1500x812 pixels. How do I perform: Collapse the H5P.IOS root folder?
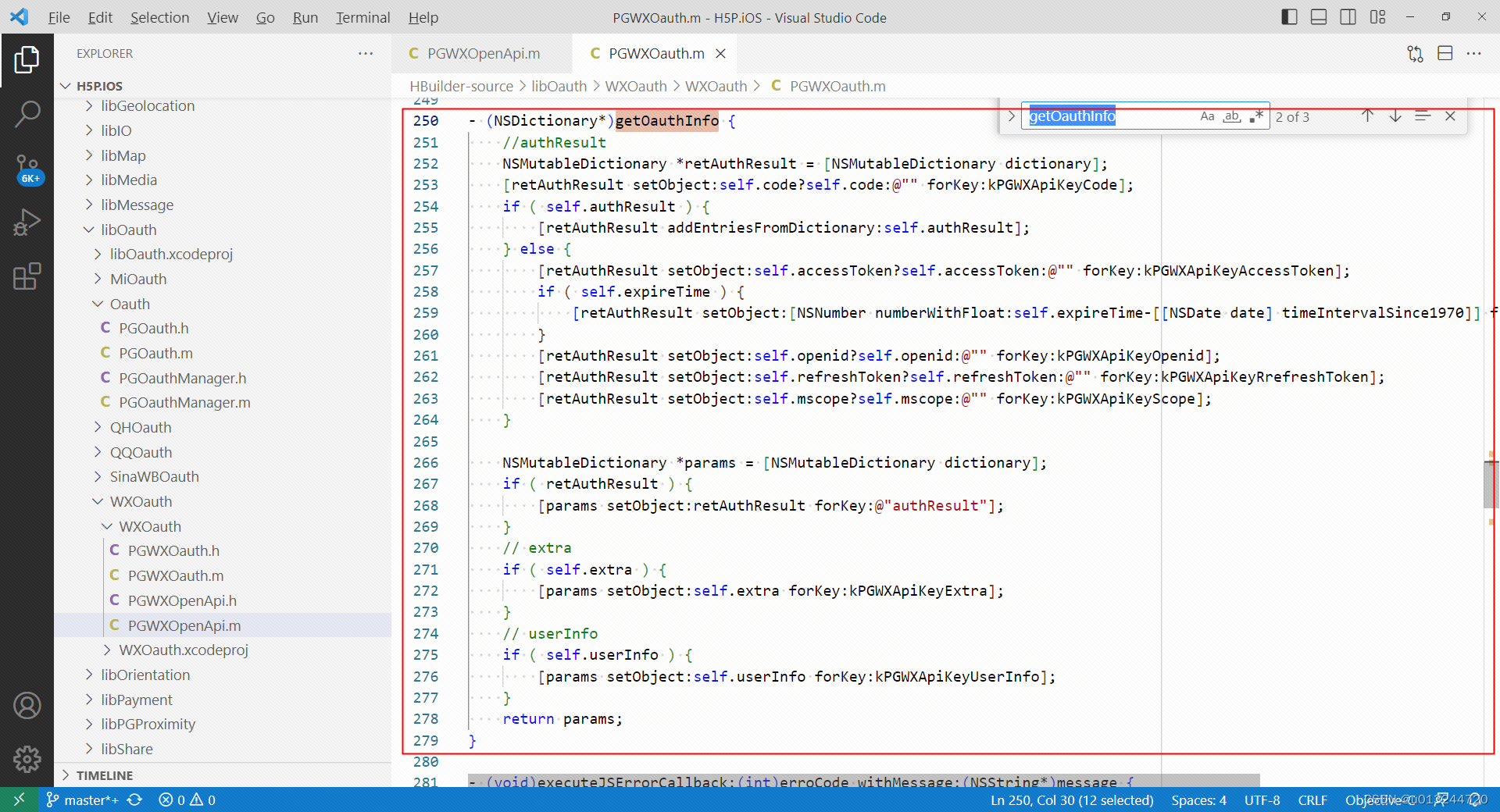[x=66, y=86]
